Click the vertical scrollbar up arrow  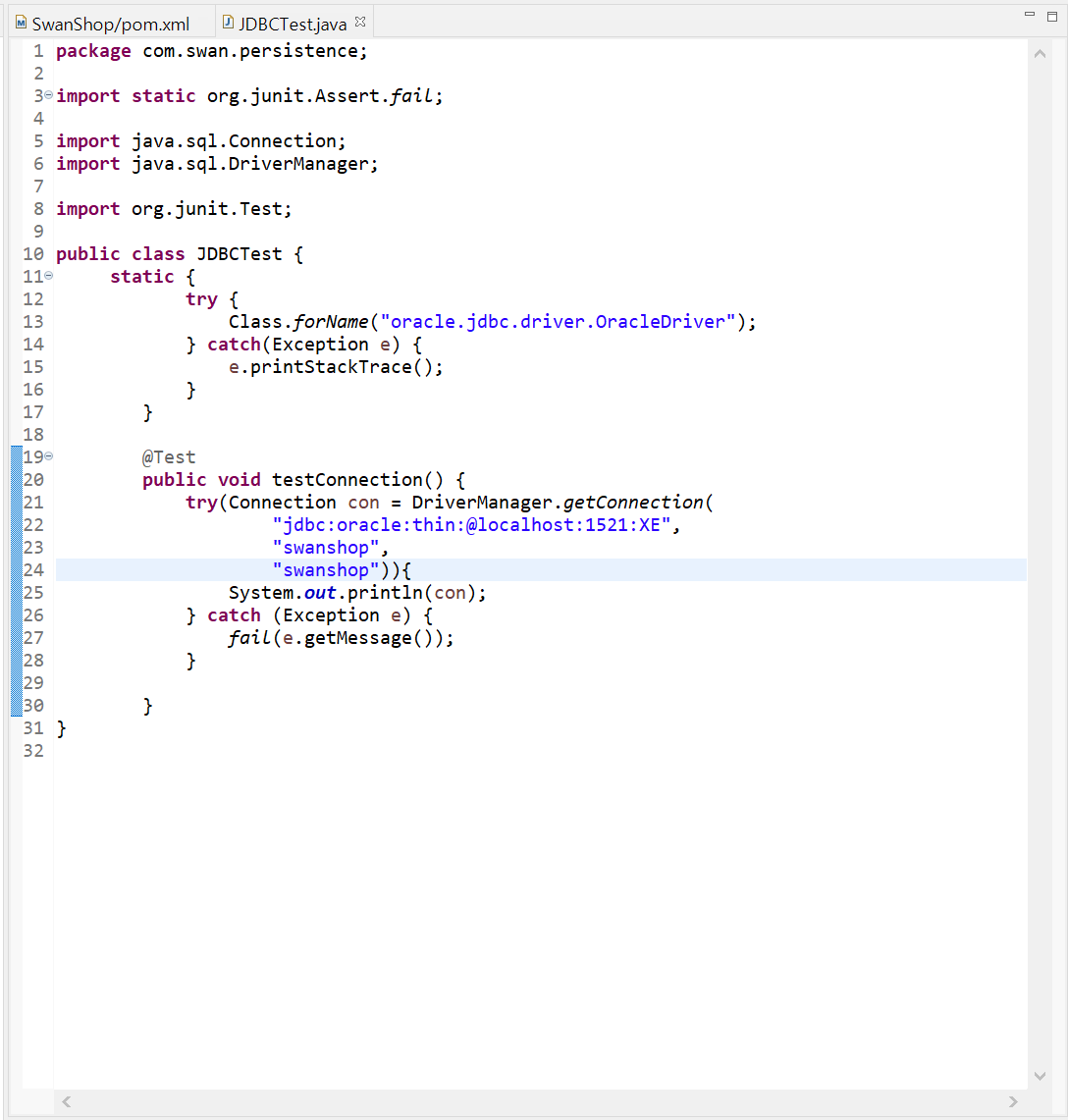pos(1041,54)
